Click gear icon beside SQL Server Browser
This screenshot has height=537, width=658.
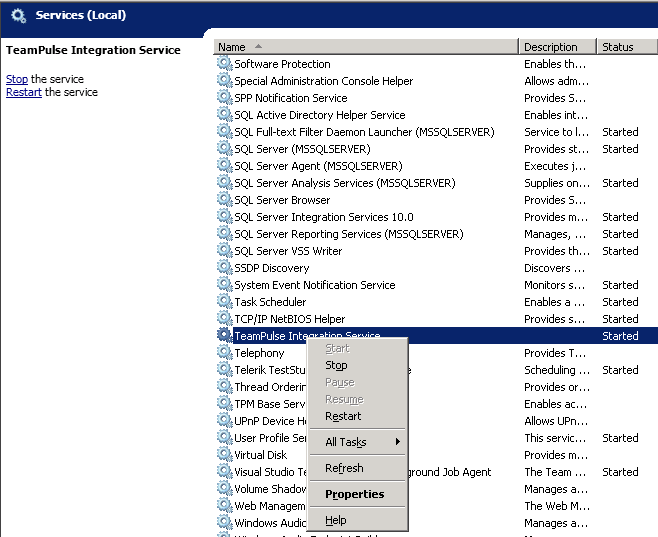point(225,199)
